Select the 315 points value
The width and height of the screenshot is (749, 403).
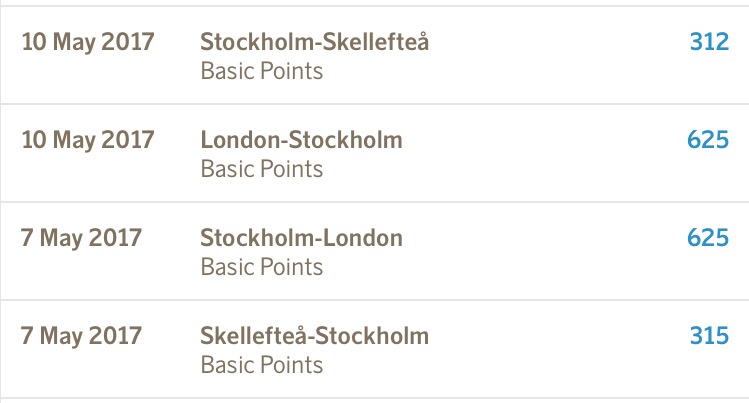coord(708,335)
